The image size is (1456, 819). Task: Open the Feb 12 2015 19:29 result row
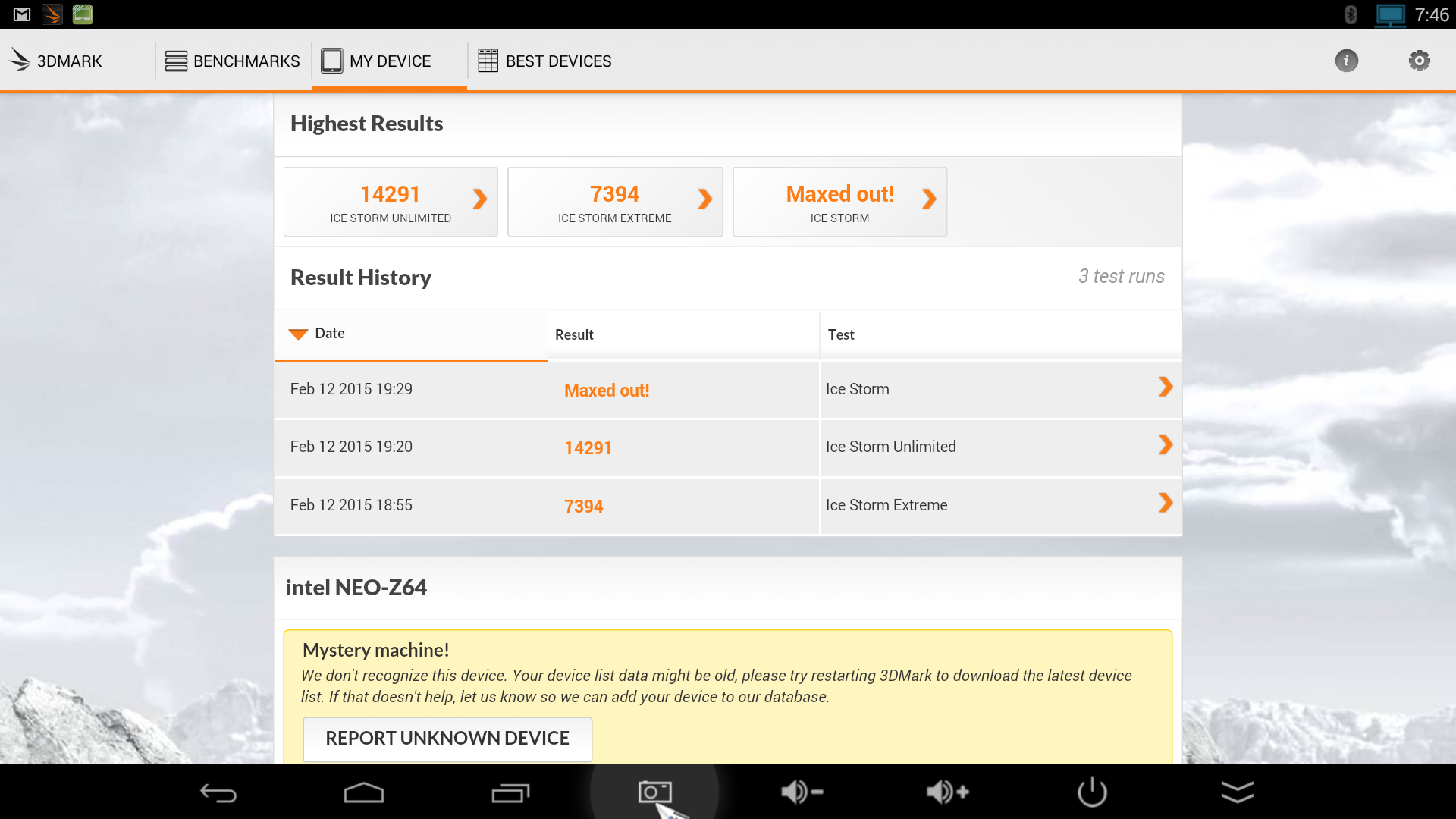[728, 390]
